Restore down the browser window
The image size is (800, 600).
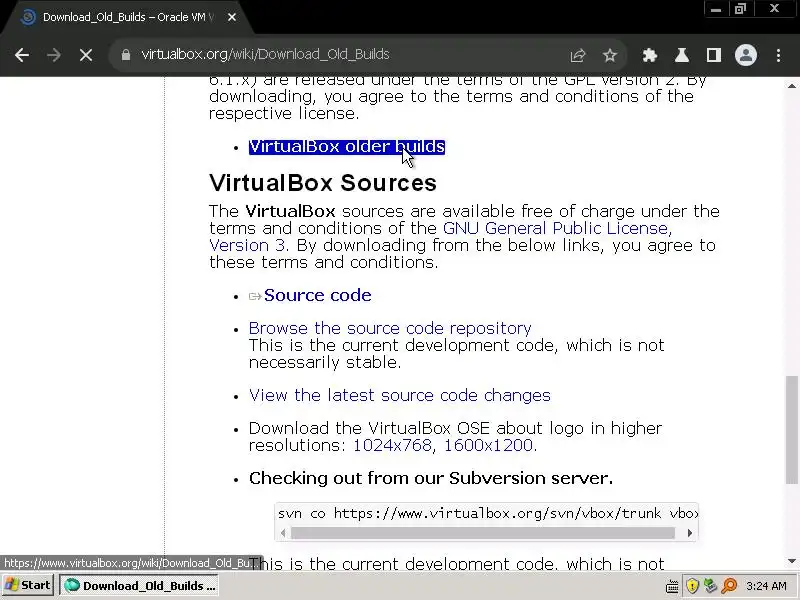[x=740, y=9]
